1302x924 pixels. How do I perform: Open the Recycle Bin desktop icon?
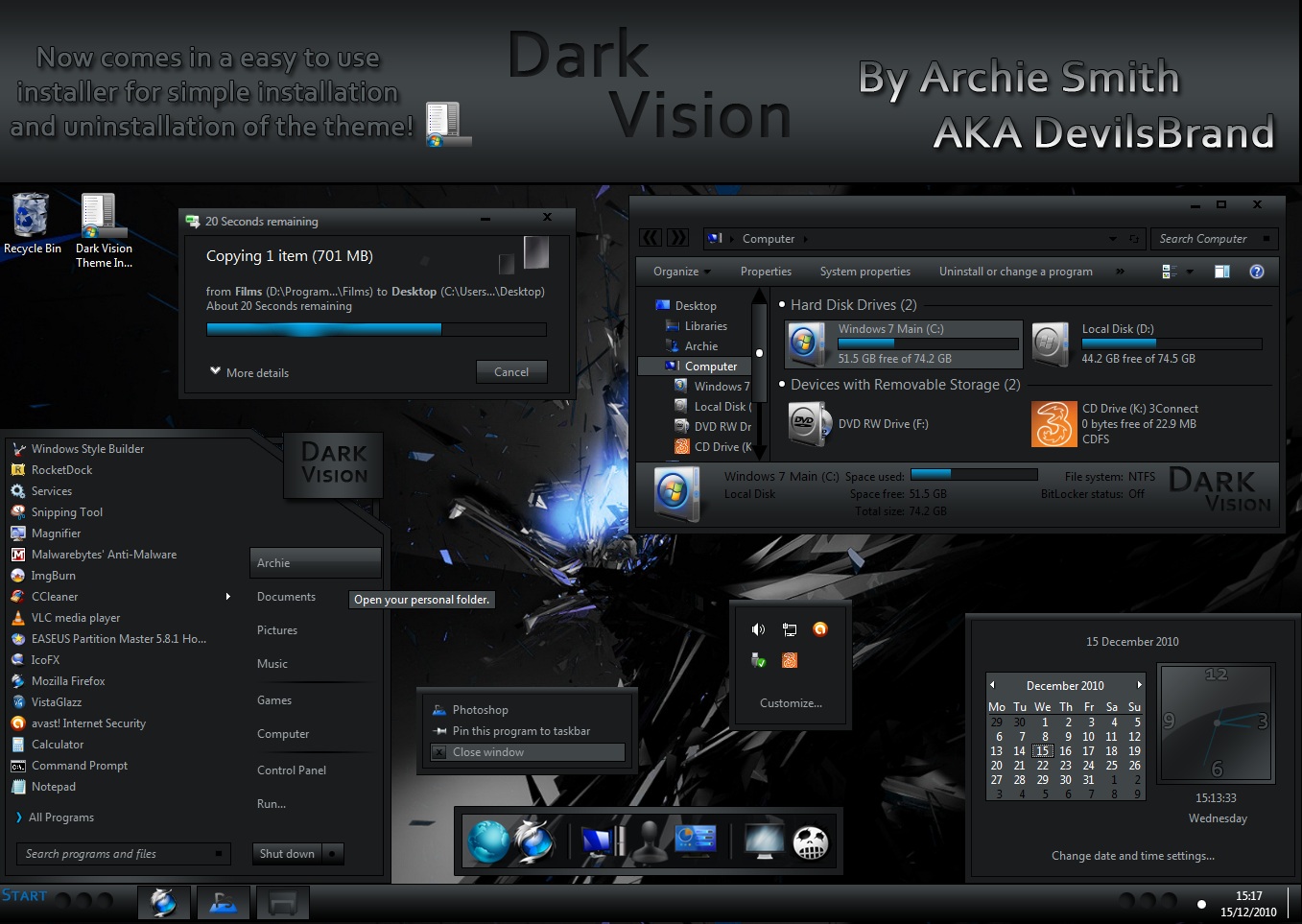tap(32, 224)
